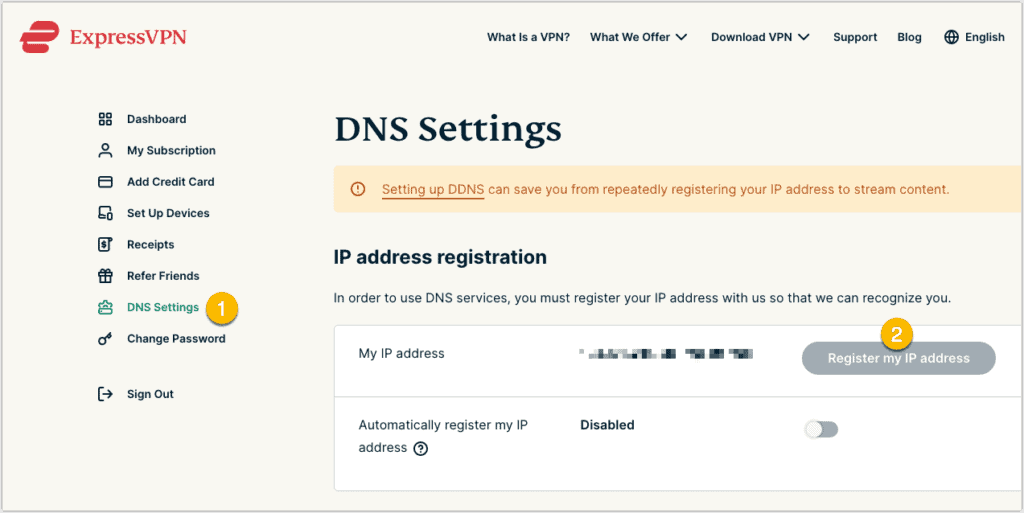Expand the Download VPN dropdown

tap(760, 37)
